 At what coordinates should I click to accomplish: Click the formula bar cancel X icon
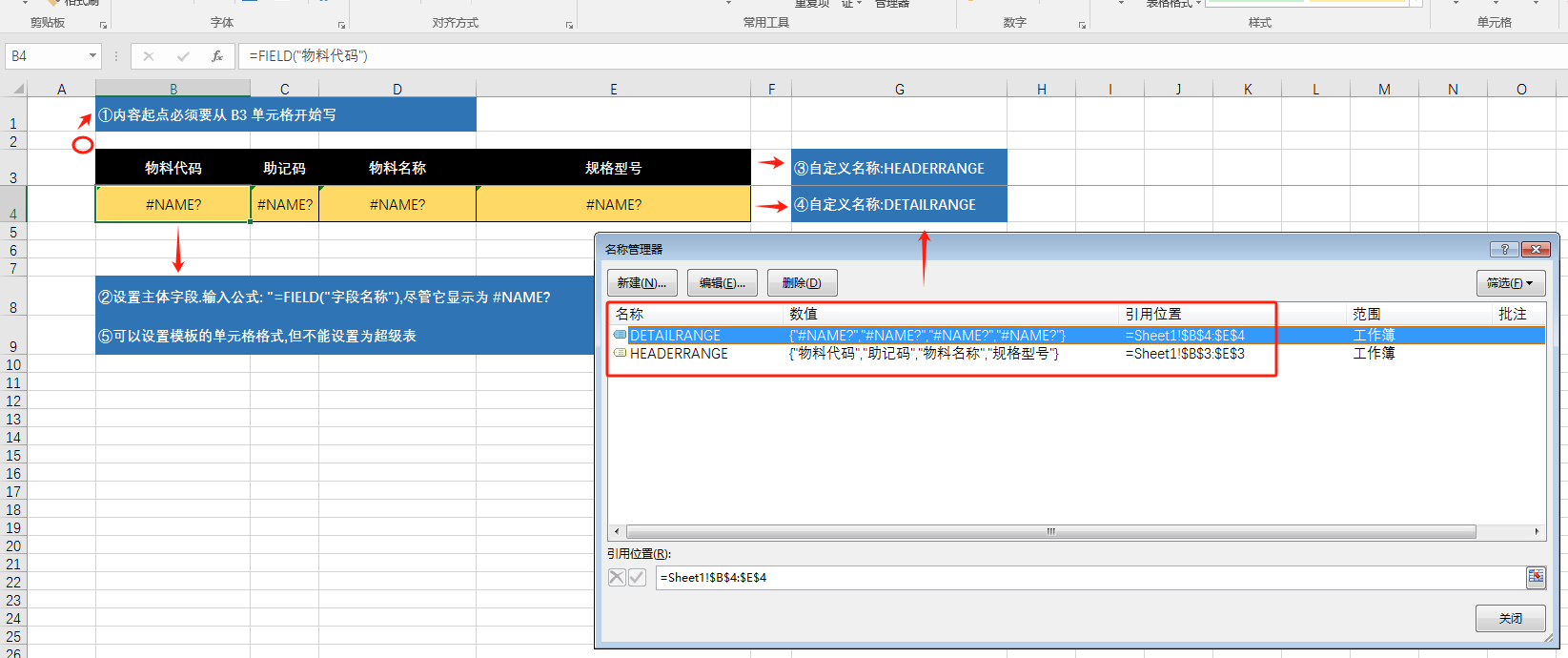click(x=149, y=56)
